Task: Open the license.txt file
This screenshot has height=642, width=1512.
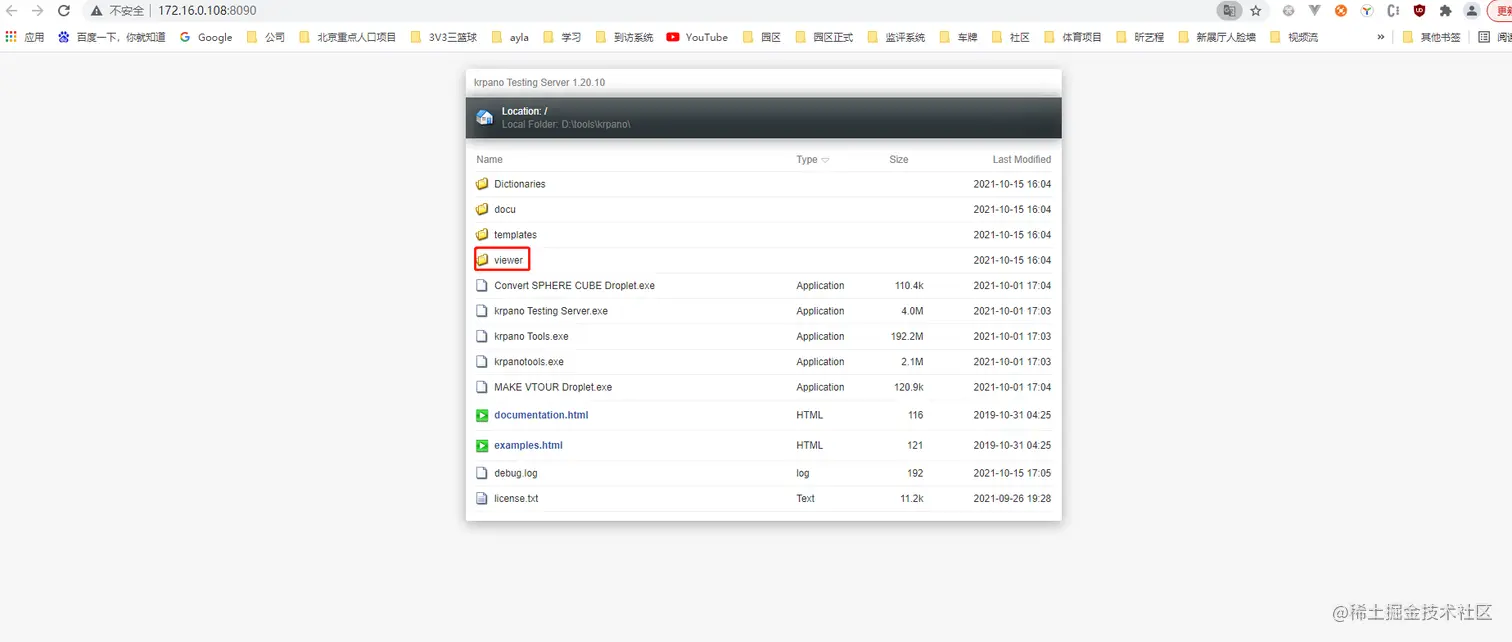Action: coord(516,498)
